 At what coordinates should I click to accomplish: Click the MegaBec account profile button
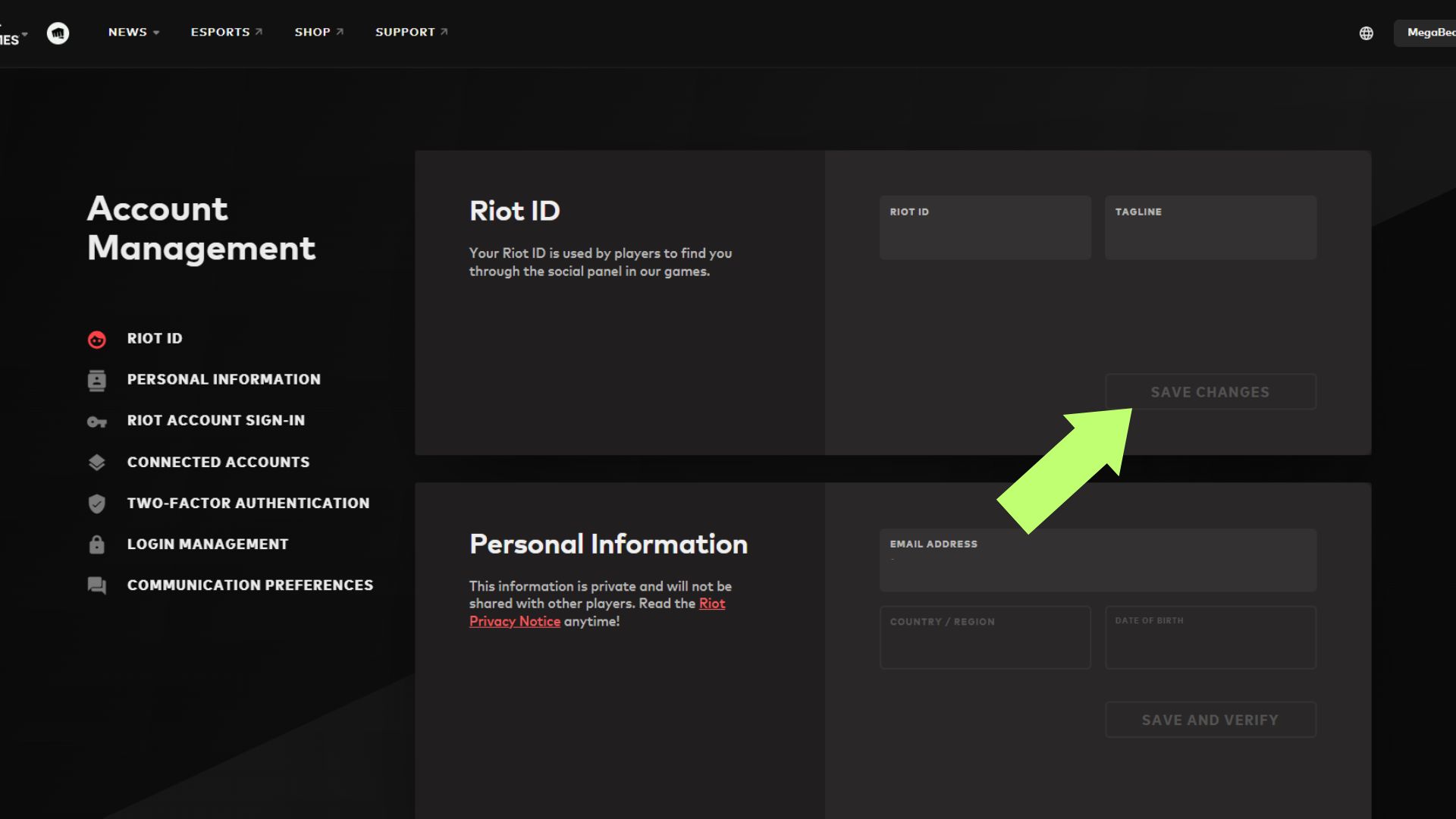click(1429, 32)
